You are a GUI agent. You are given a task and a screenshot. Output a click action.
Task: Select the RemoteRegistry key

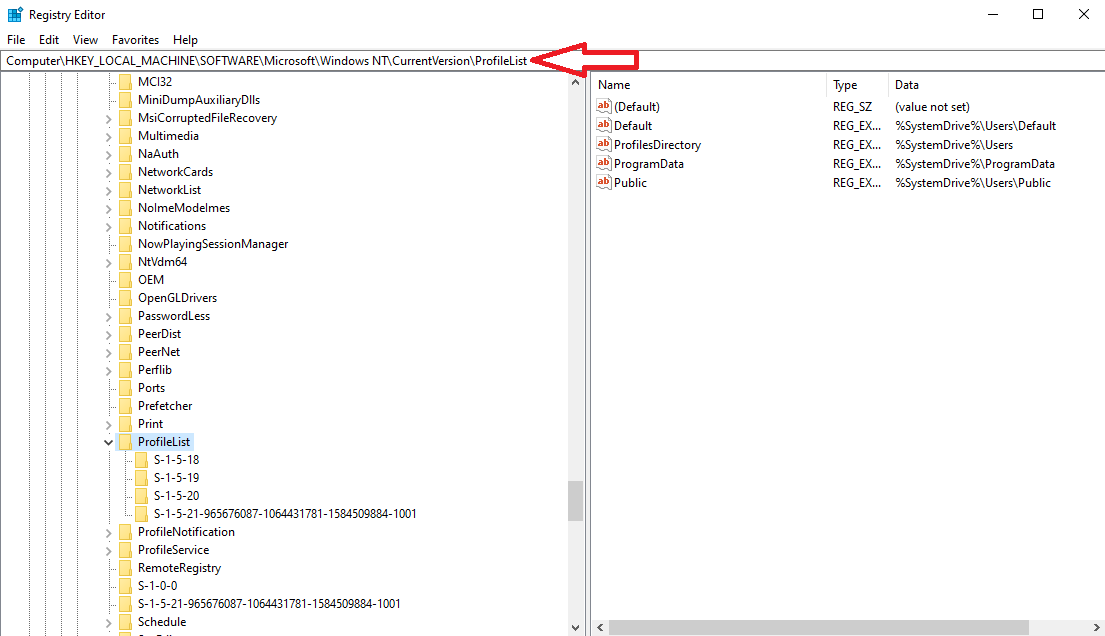pos(179,568)
